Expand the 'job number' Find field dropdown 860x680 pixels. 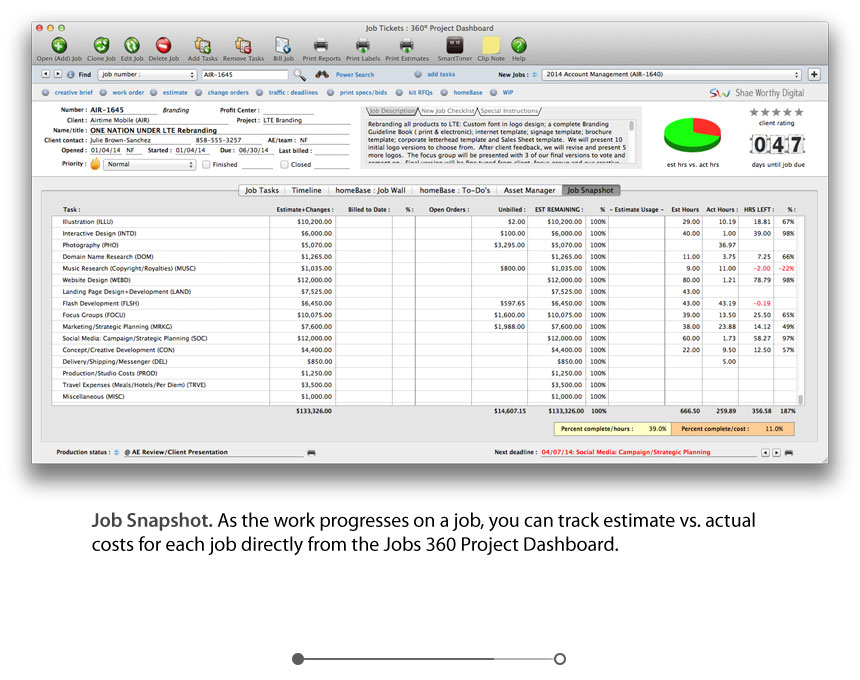click(146, 75)
